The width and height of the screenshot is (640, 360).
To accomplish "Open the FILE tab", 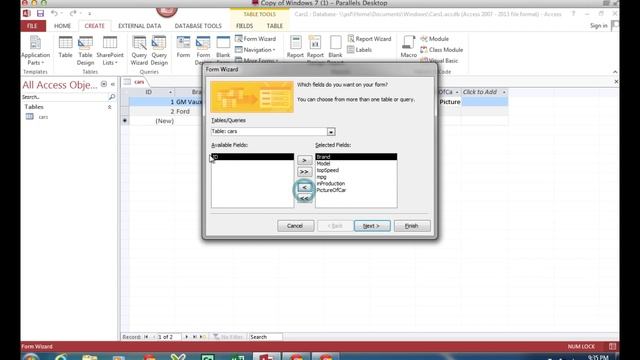I will (32, 26).
